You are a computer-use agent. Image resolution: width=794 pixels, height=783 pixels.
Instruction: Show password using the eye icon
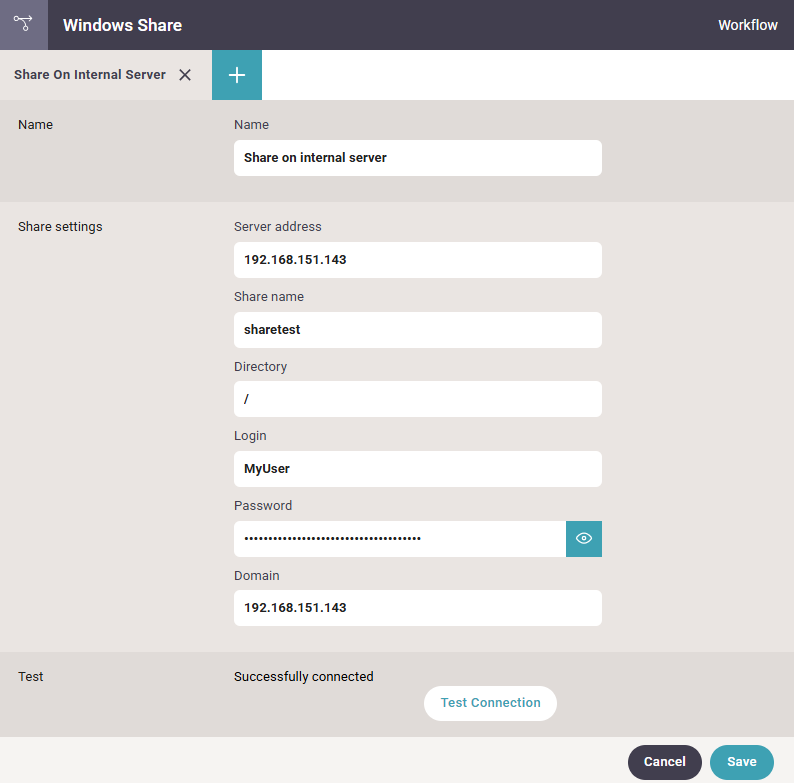[583, 538]
